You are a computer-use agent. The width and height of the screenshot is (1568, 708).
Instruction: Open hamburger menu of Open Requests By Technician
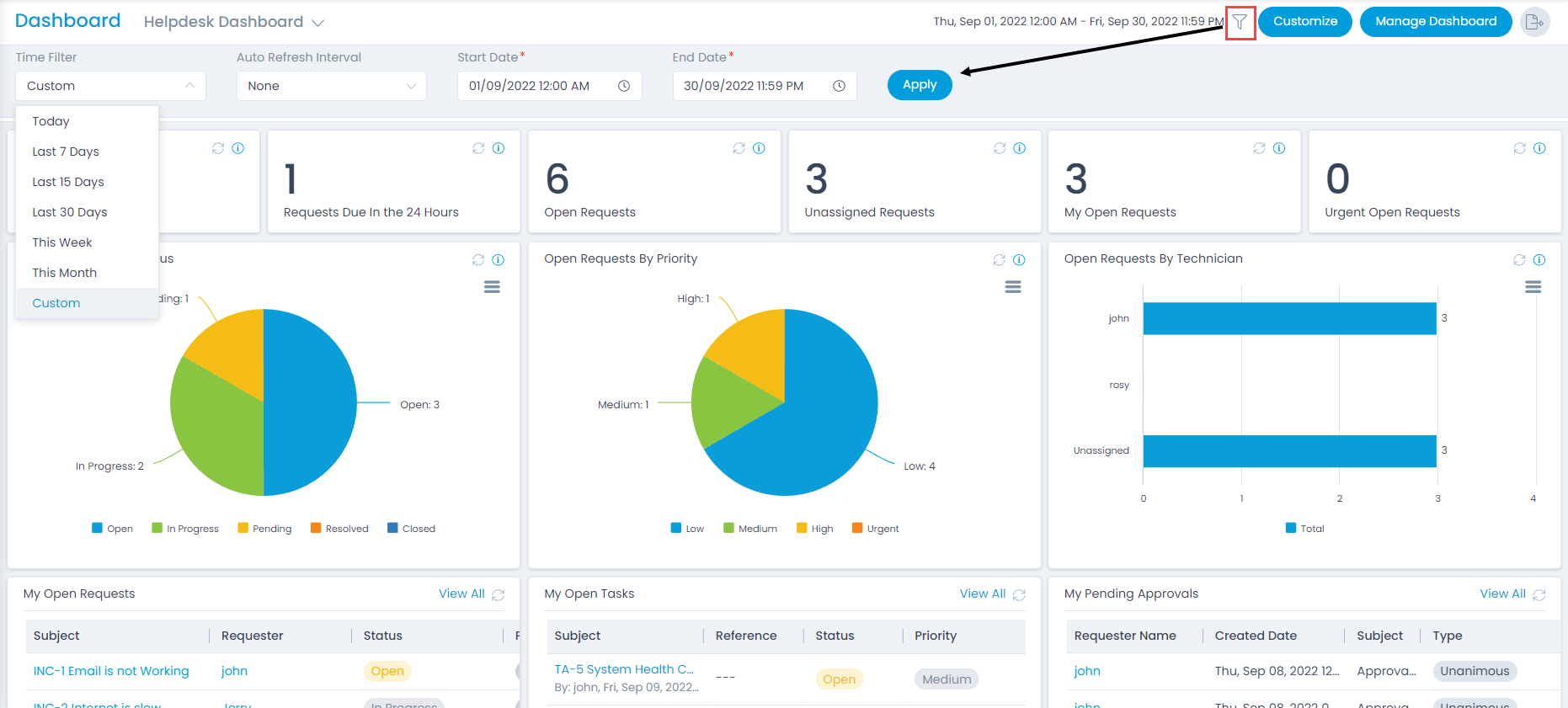[1533, 287]
